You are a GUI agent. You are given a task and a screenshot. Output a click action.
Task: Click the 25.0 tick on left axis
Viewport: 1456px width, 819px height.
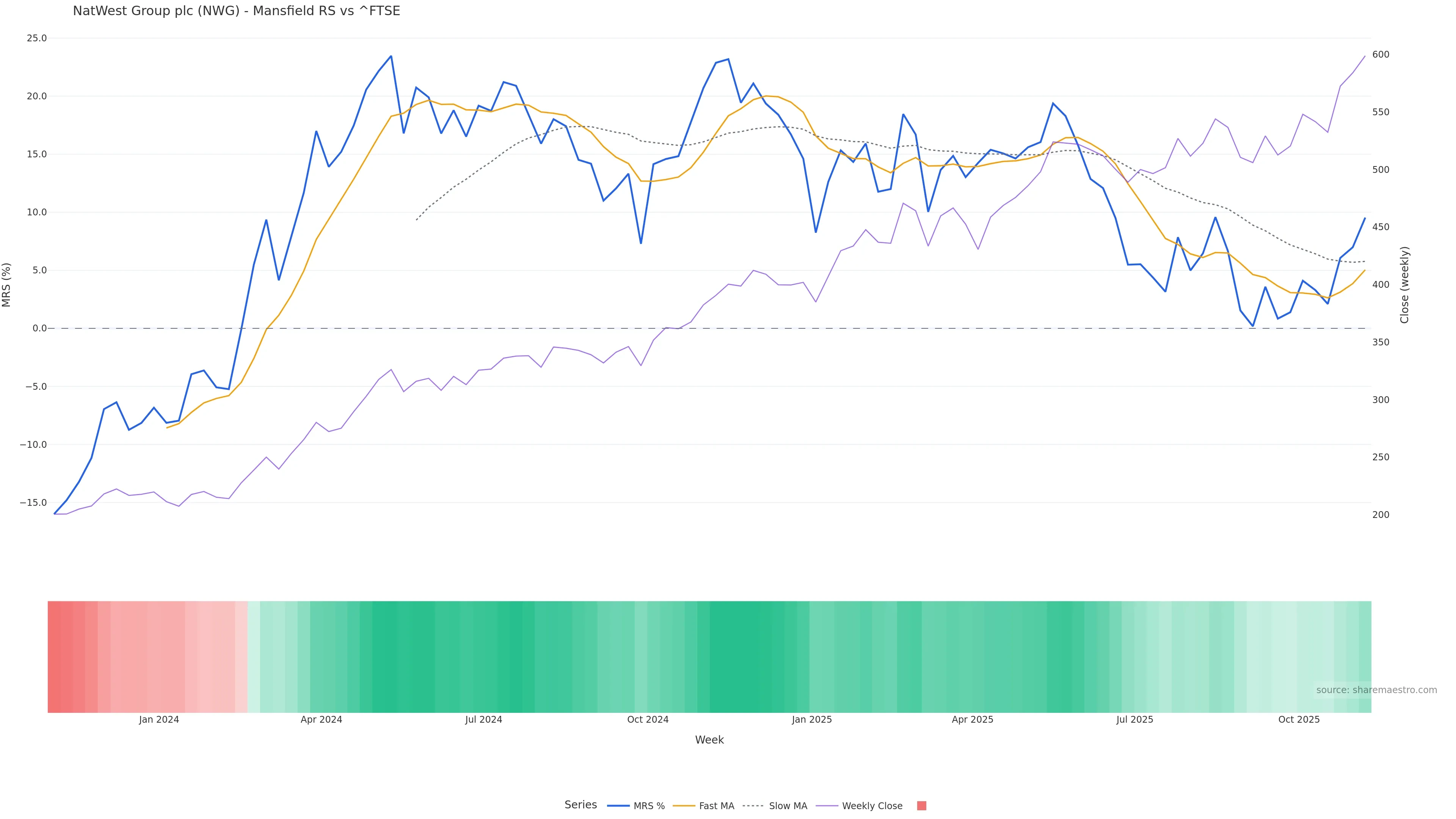pyautogui.click(x=37, y=38)
